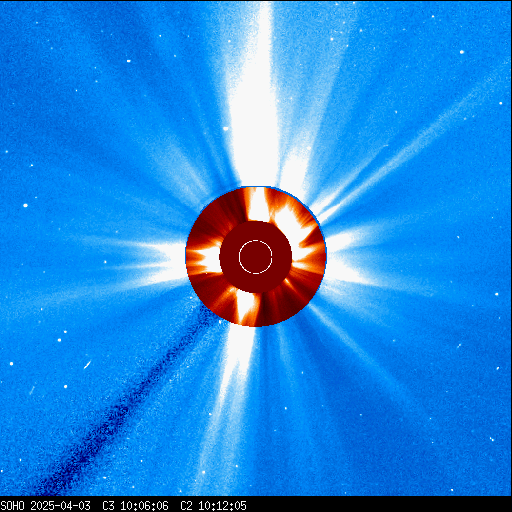Screen dimensions: 512x512
Task: Click the C3 10:06:06 timestamp
Action: 135,506
